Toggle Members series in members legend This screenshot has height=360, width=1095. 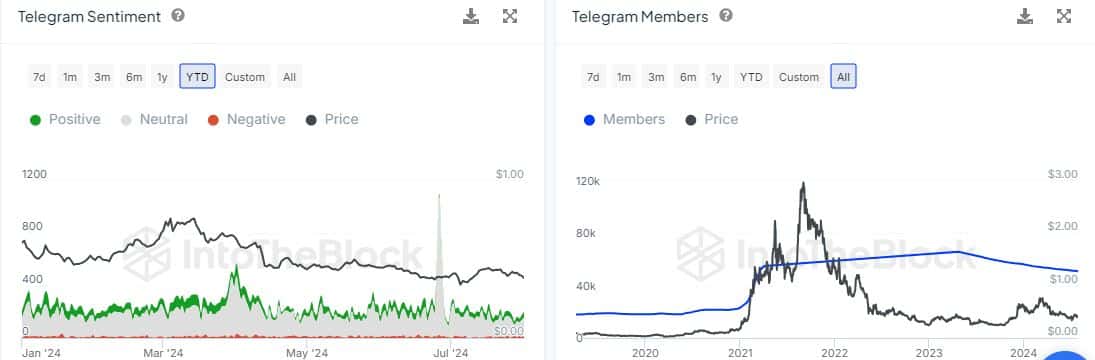tap(624, 119)
